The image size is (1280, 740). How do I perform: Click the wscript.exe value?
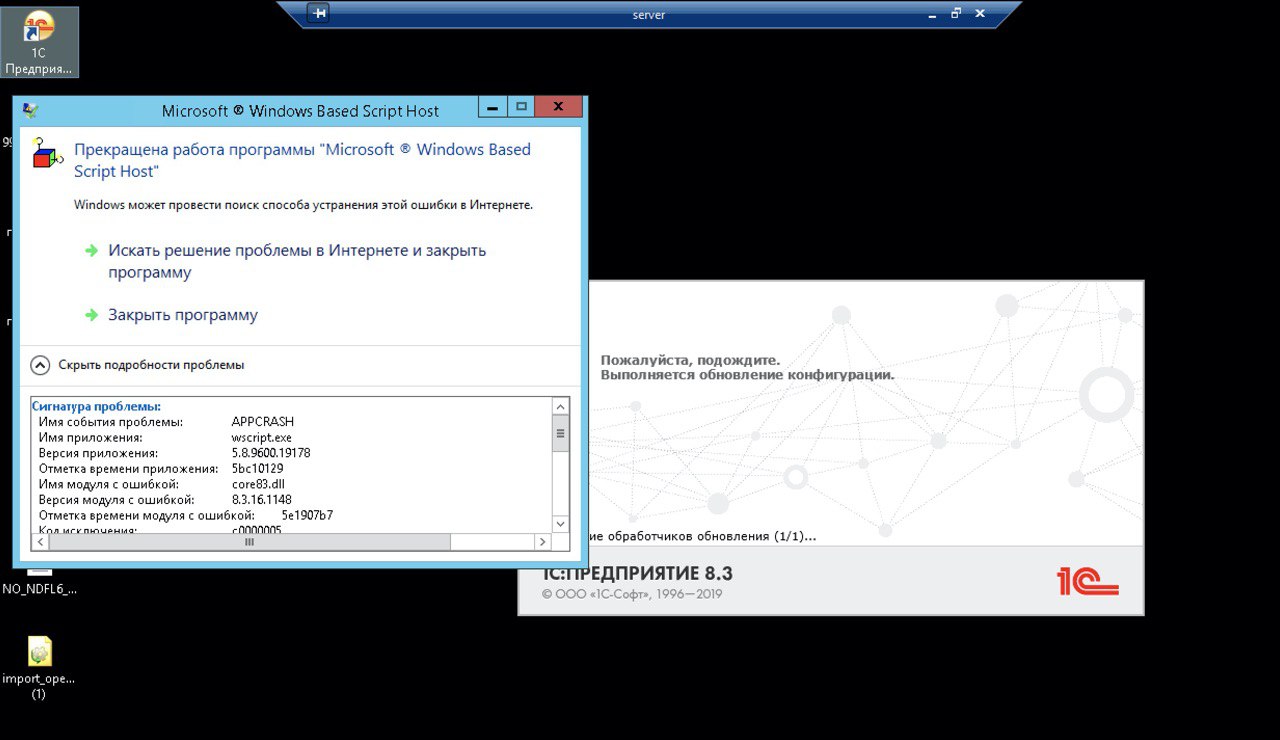point(262,437)
